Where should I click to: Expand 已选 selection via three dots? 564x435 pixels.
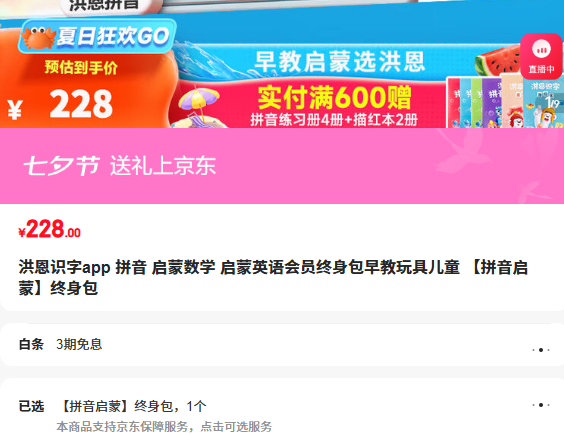pos(541,405)
